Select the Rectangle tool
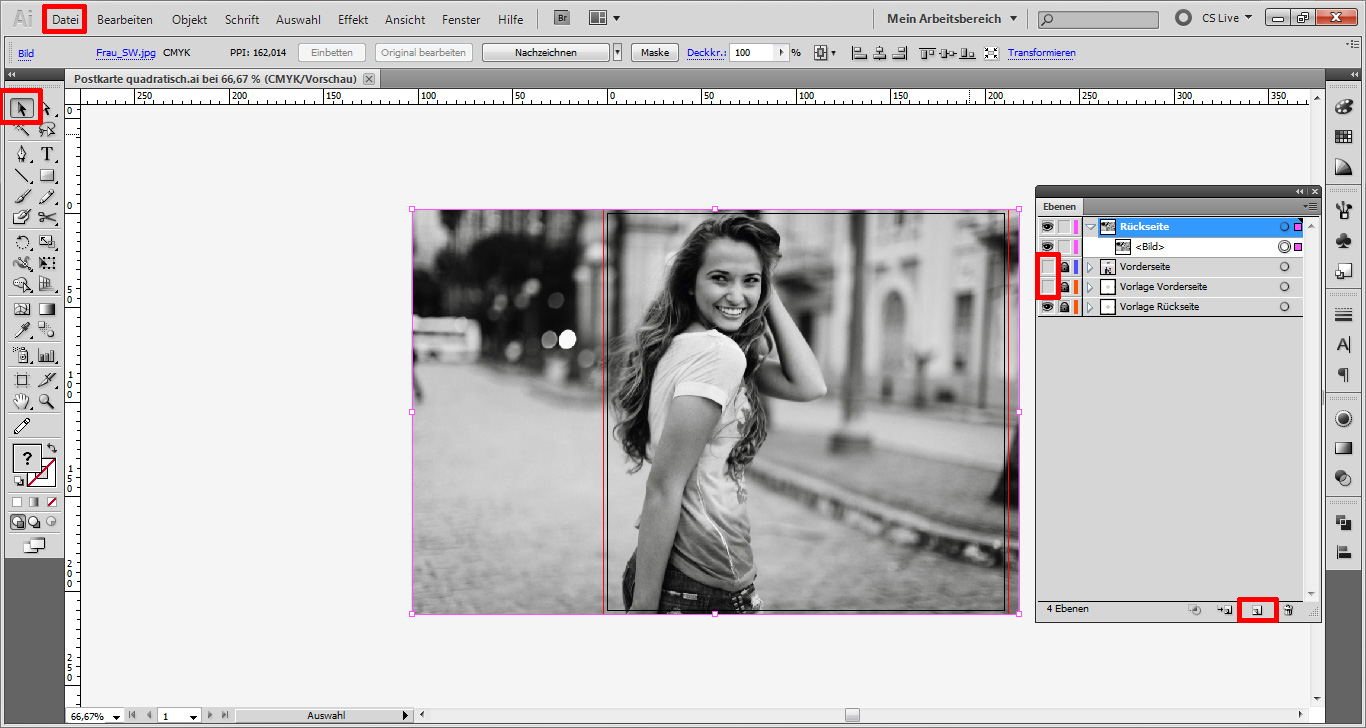The image size is (1366, 728). pyautogui.click(x=46, y=176)
